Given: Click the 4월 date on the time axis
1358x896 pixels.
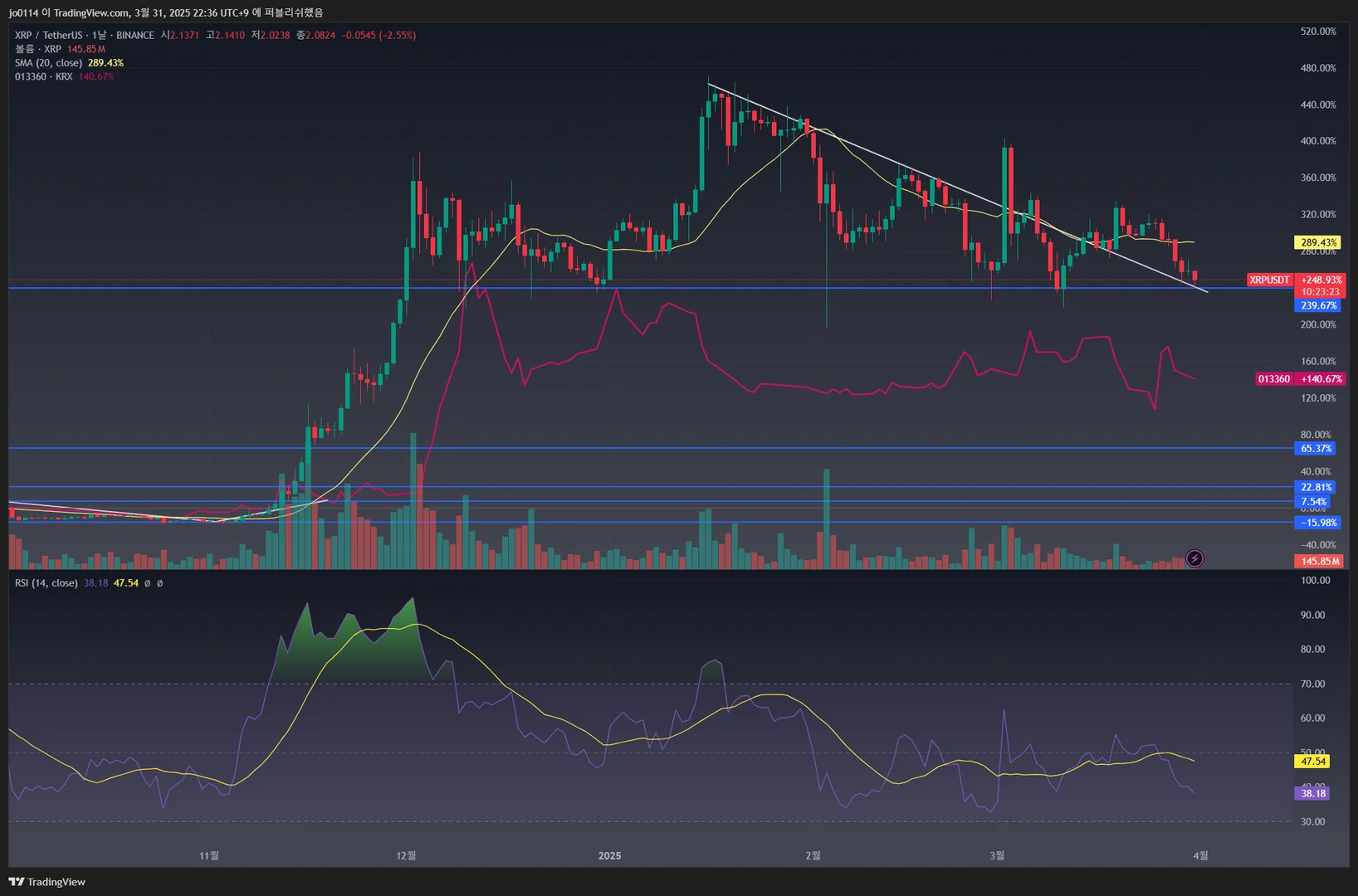Looking at the screenshot, I should point(1200,855).
